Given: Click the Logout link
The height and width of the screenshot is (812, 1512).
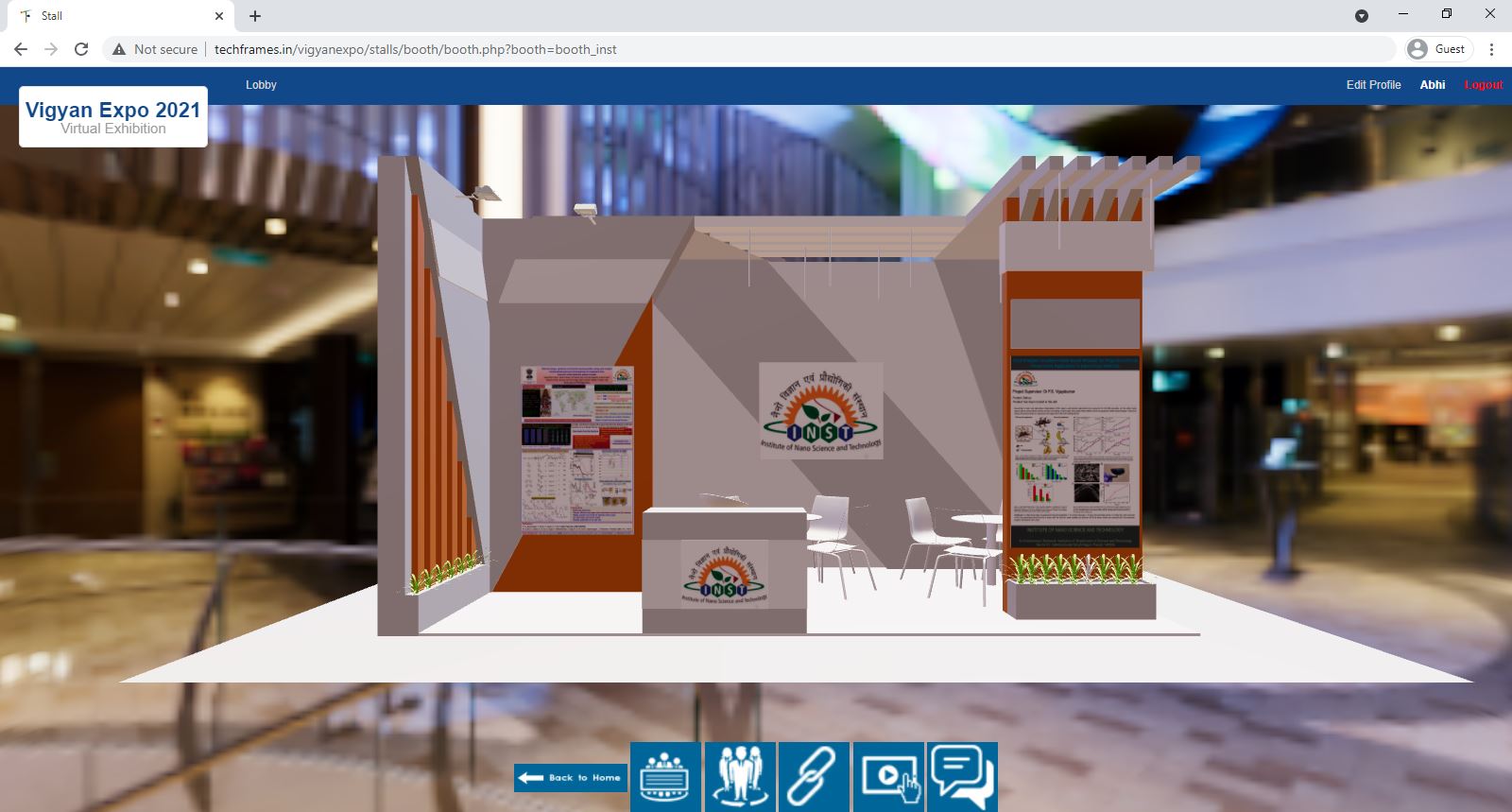Looking at the screenshot, I should 1483,85.
